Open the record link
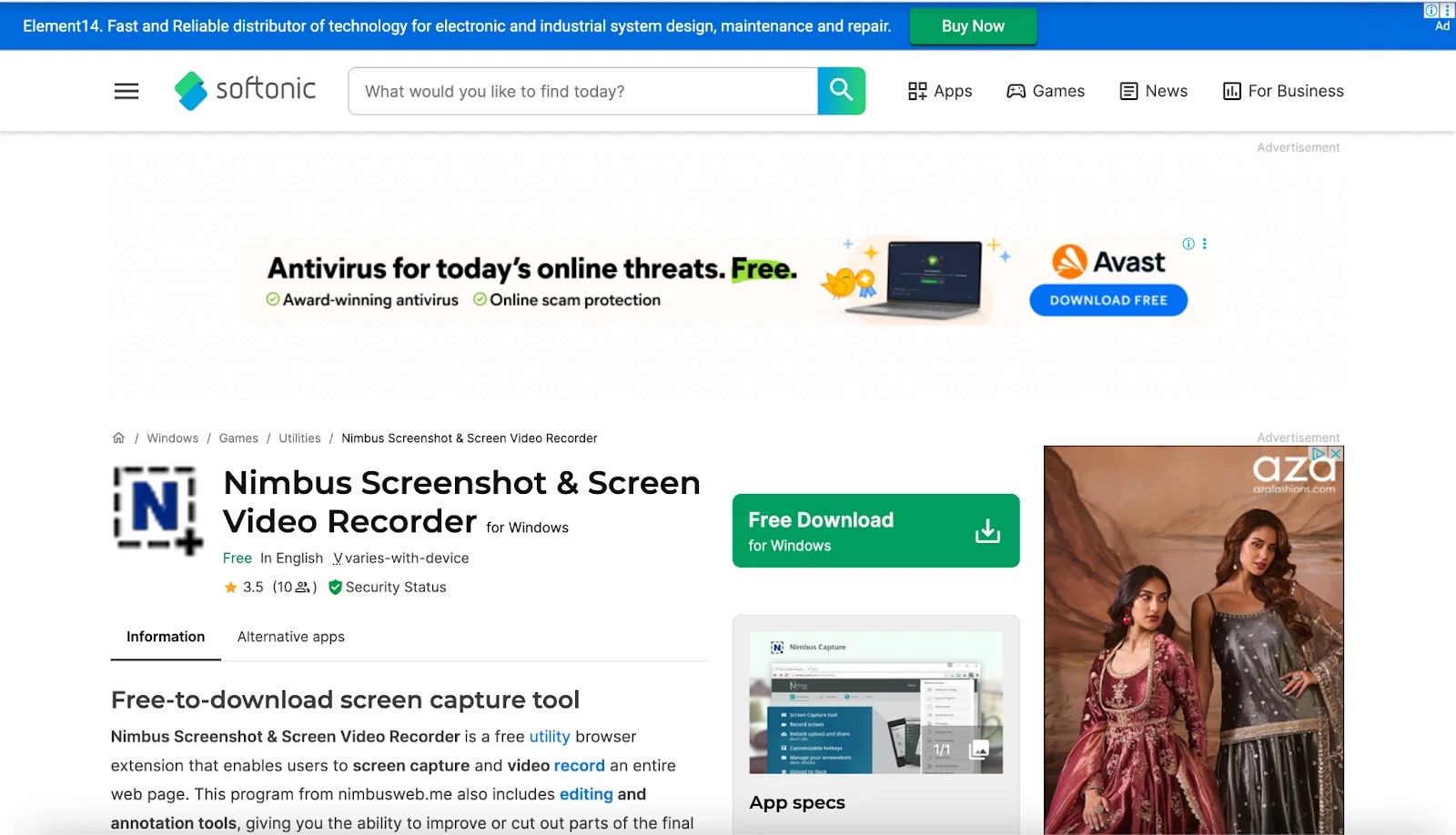The image size is (1456, 835). click(x=580, y=766)
